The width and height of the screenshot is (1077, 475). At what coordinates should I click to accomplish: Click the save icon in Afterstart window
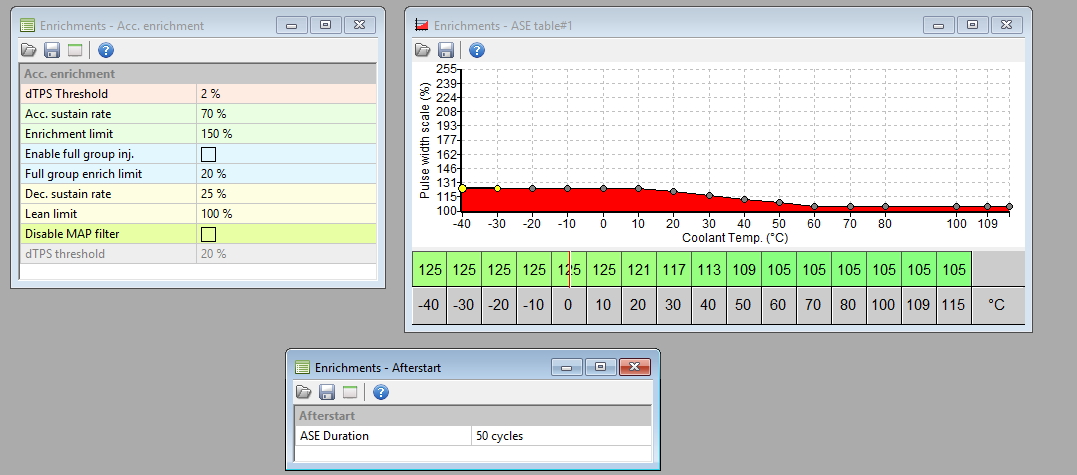(327, 392)
